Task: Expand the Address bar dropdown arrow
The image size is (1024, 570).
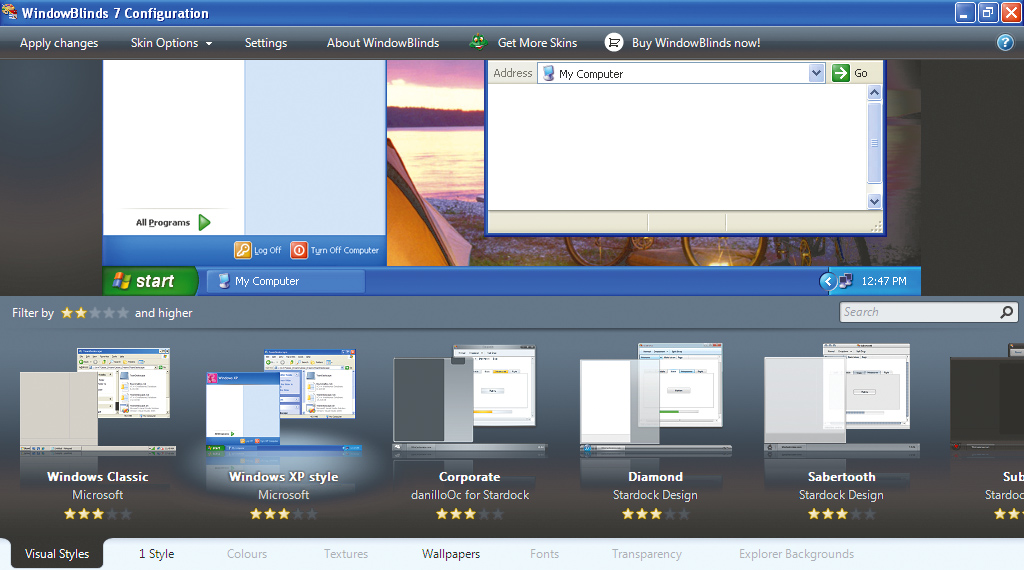Action: pos(815,73)
